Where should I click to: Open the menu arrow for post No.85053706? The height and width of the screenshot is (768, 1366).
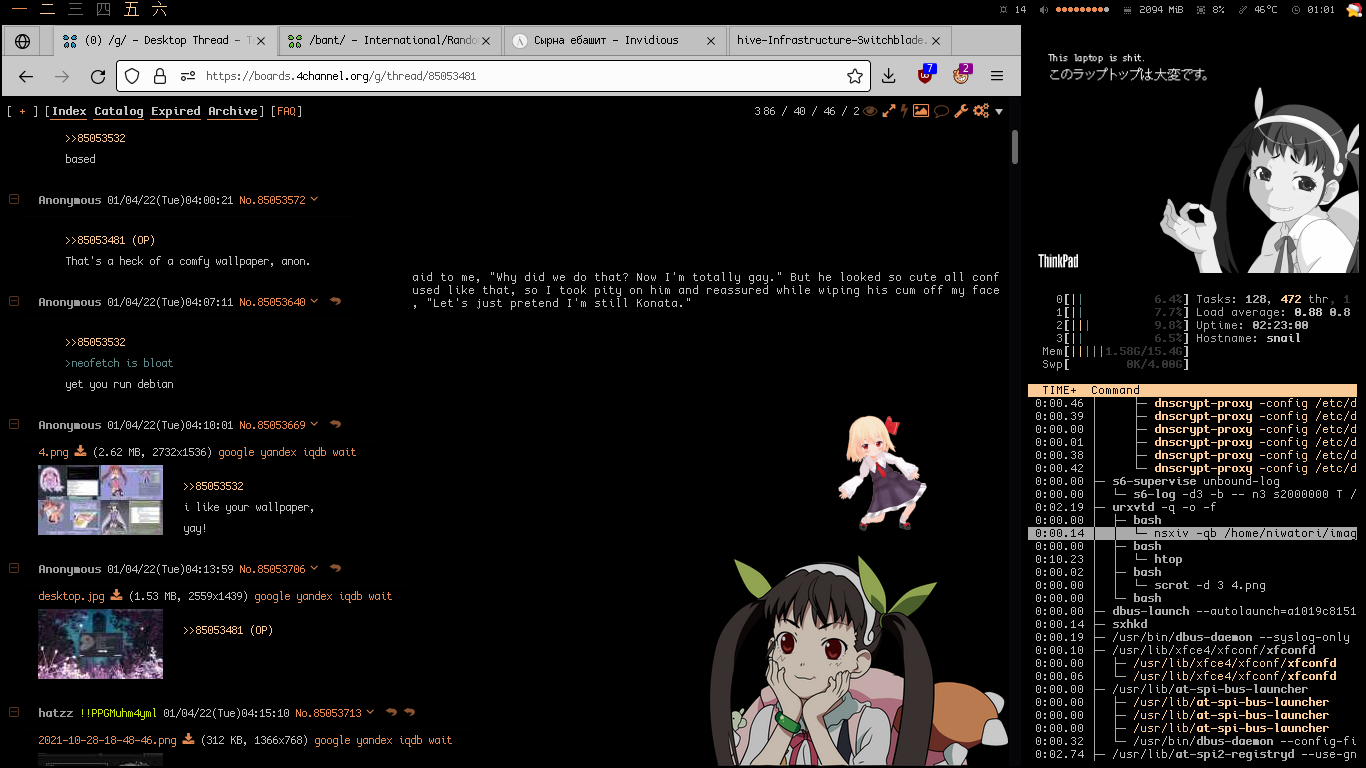click(x=314, y=569)
